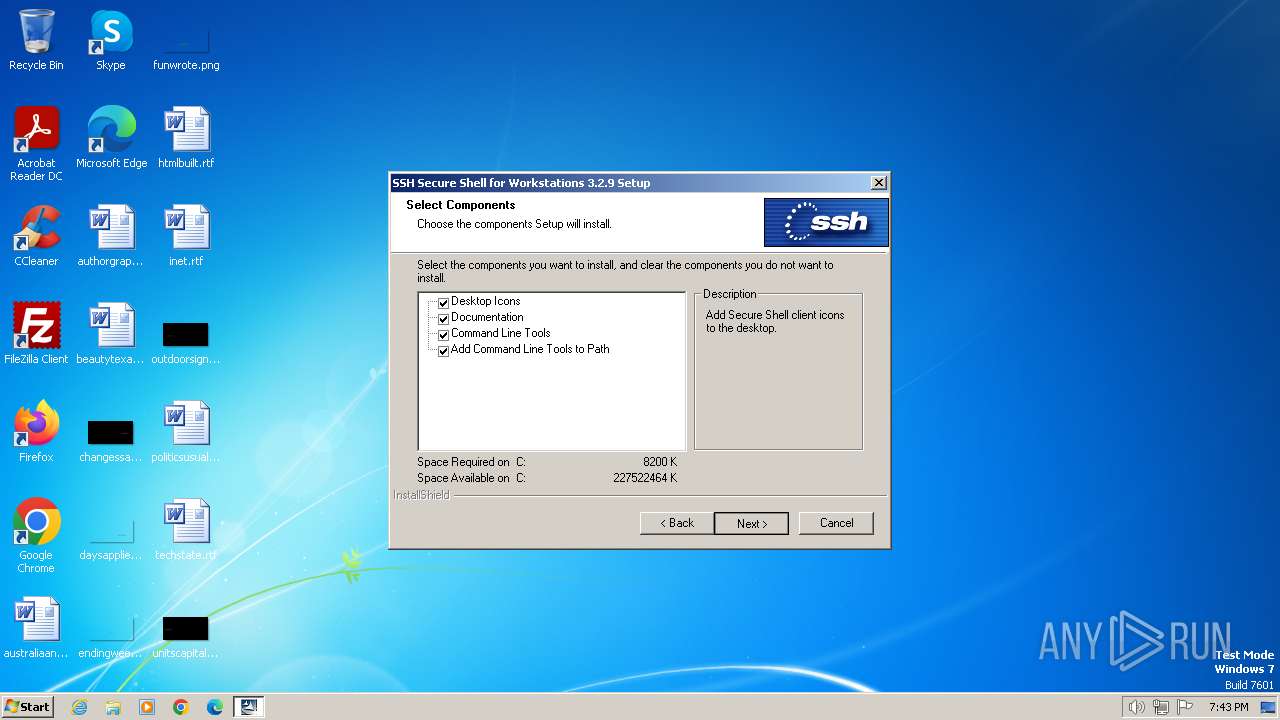
Task: Open Windows Media Player from taskbar
Action: click(x=147, y=707)
